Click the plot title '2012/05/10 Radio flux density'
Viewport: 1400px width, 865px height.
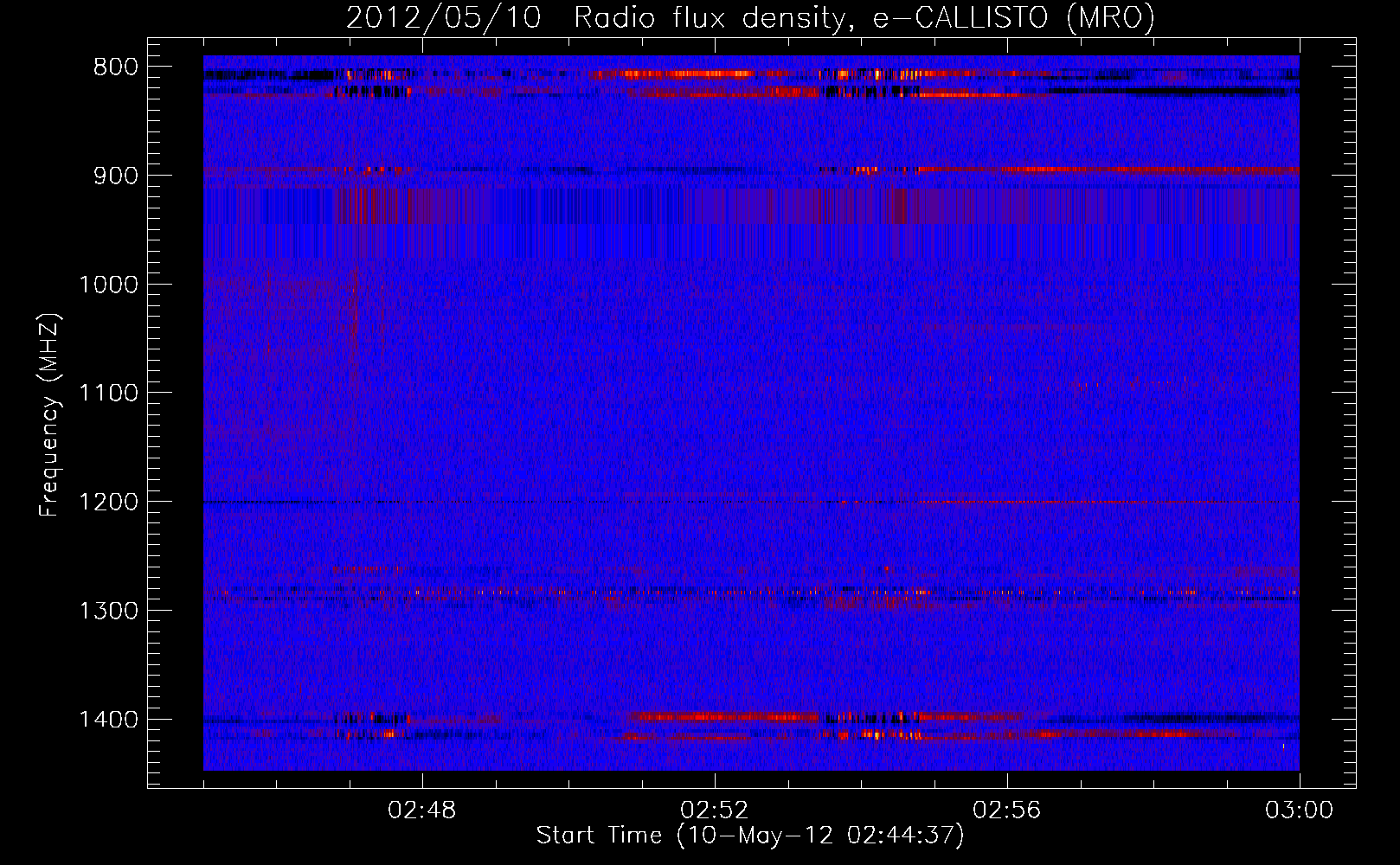596,18
